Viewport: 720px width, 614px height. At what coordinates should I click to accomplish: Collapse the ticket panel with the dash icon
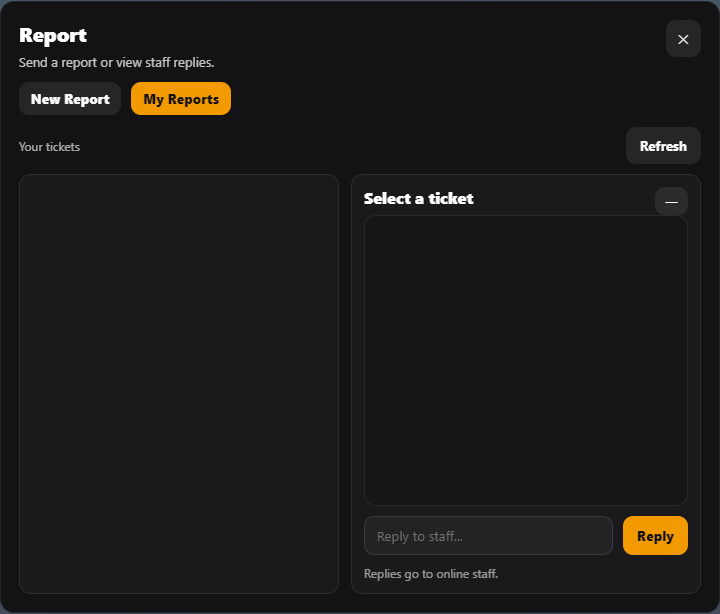pos(671,201)
